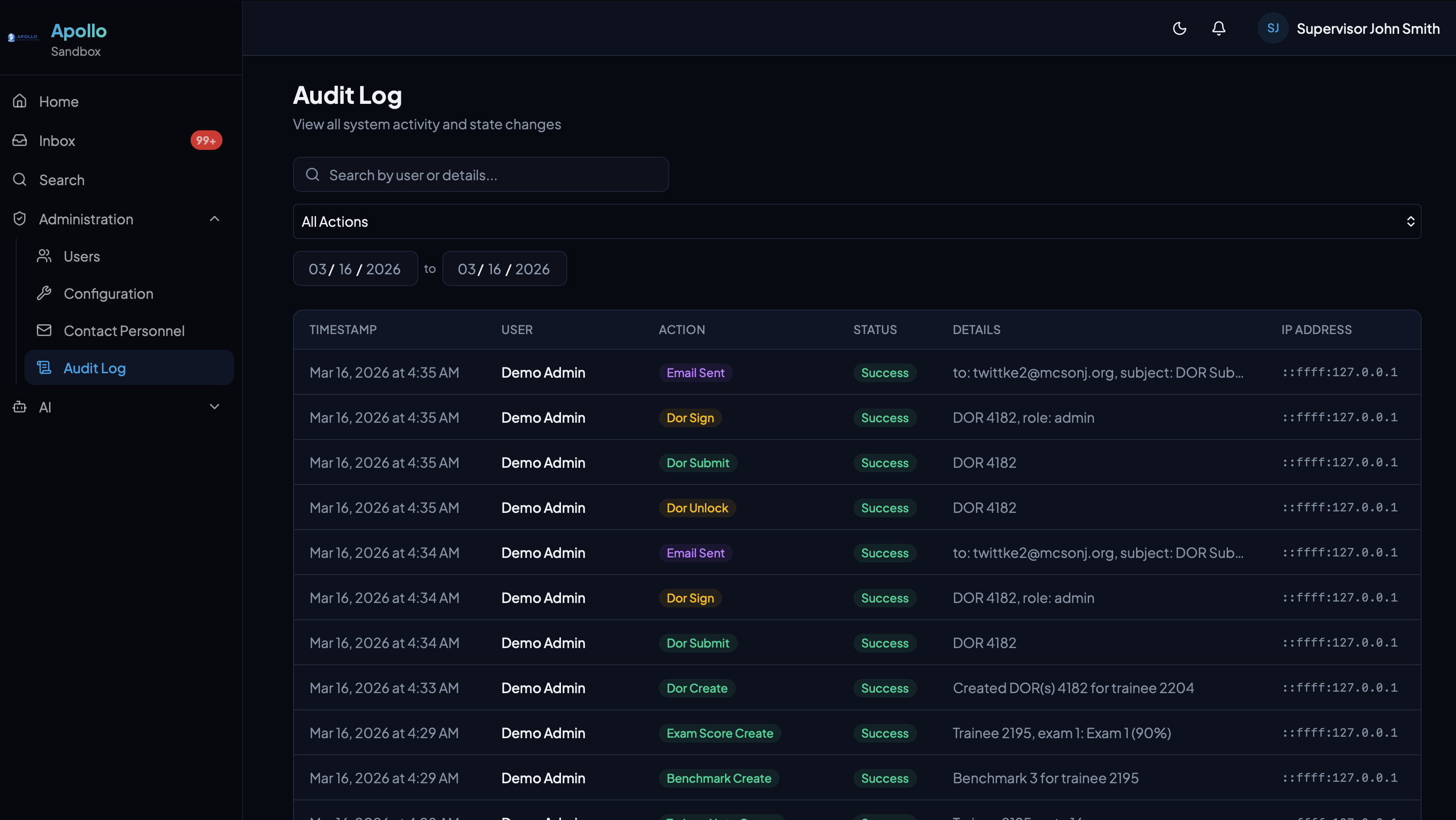Click the Contact Personnel envelope icon
This screenshot has width=1456, height=820.
click(45, 331)
